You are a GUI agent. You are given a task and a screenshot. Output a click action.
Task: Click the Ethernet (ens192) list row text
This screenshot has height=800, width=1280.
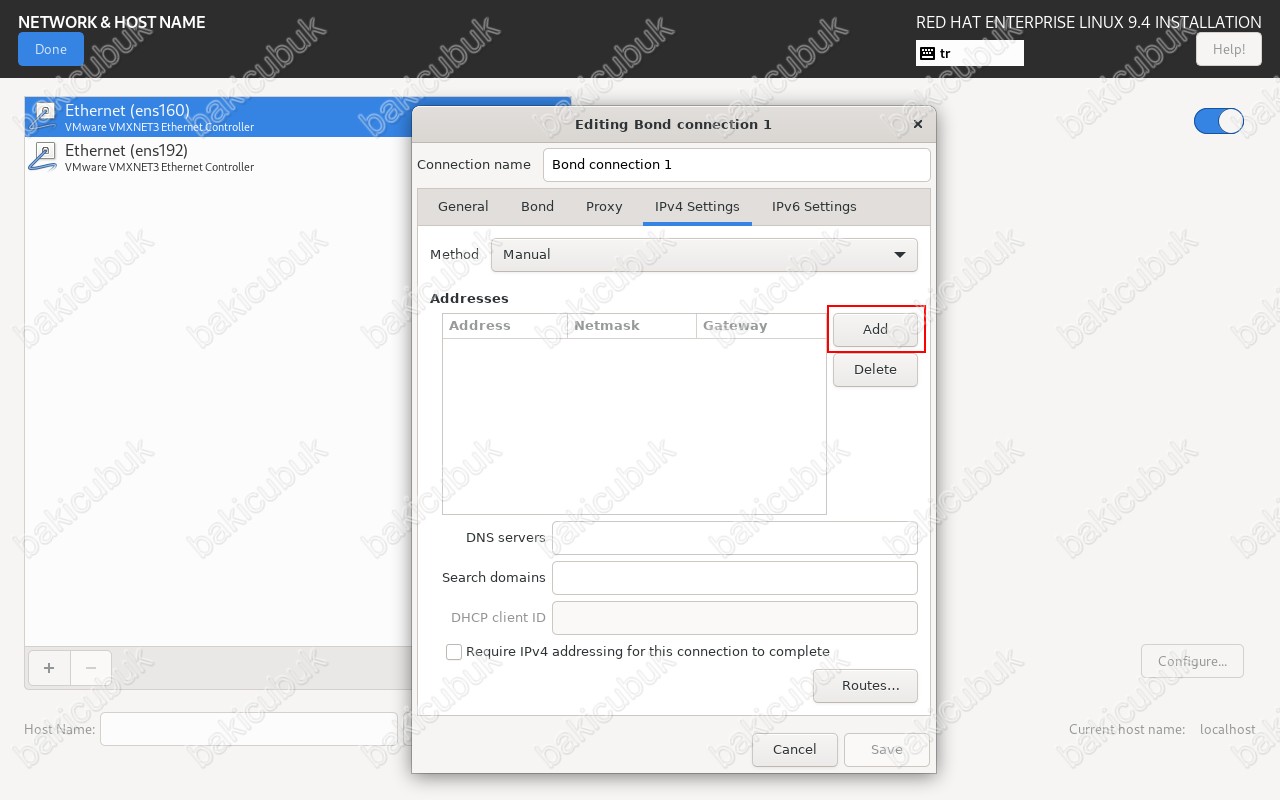[x=127, y=151]
